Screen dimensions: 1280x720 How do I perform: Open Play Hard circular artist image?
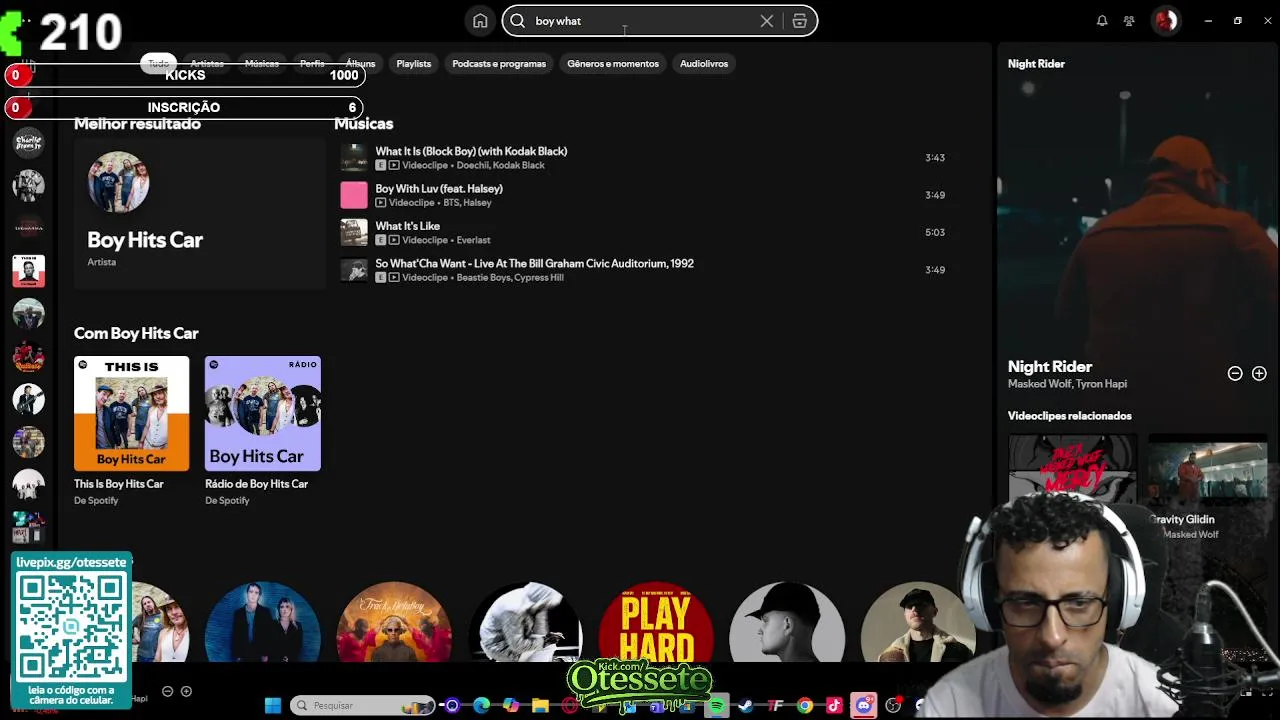point(656,622)
